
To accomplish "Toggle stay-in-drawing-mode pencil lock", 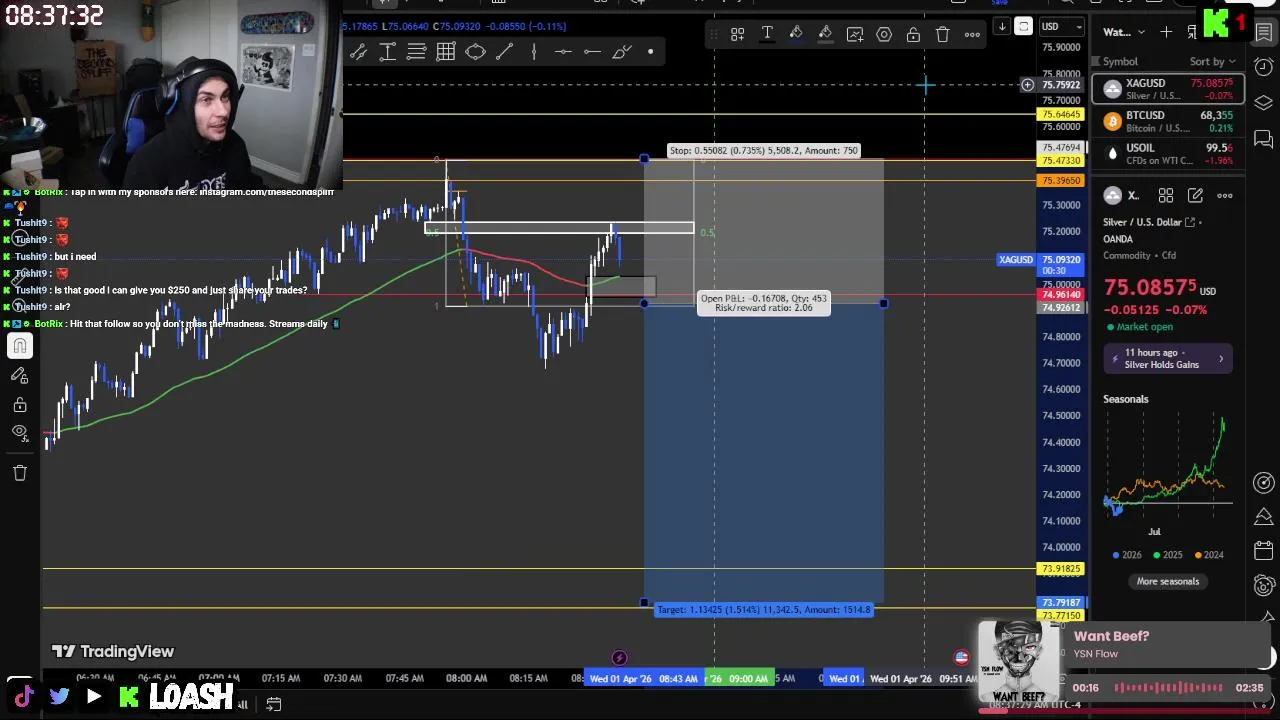I will 20,375.
